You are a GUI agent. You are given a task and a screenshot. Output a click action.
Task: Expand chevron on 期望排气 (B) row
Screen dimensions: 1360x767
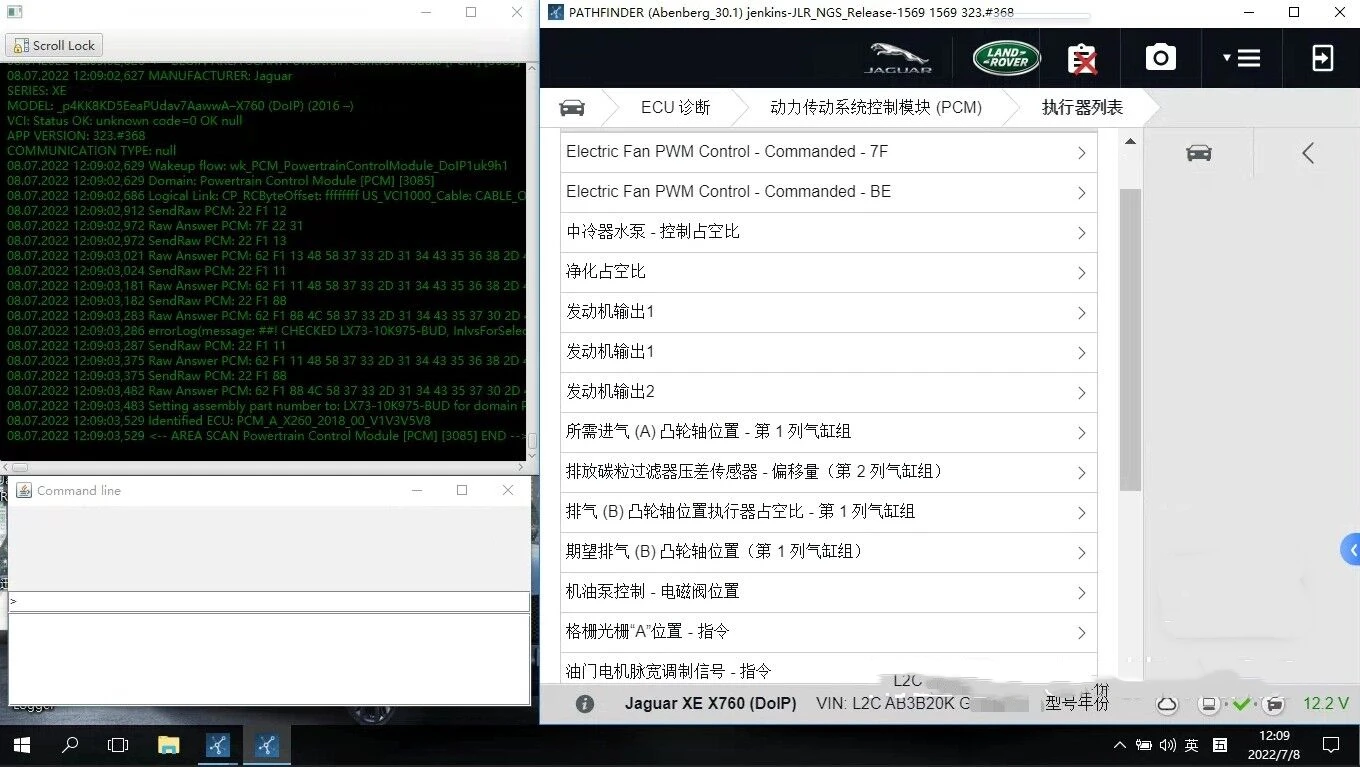click(1081, 553)
